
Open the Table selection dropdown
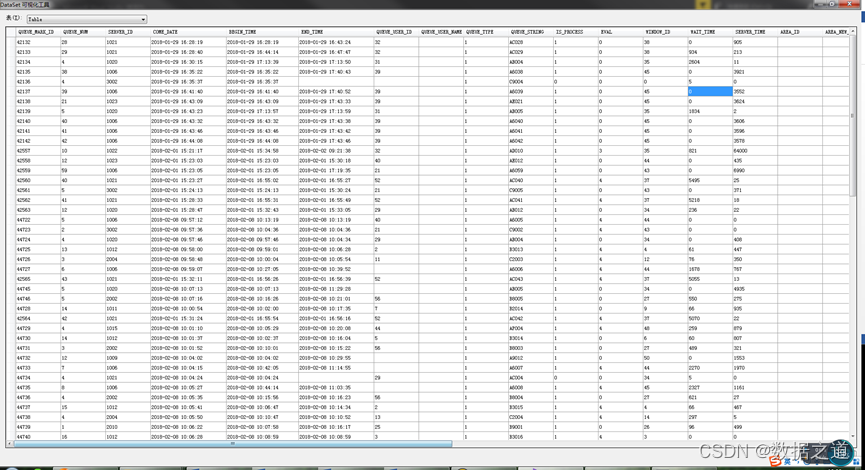tap(87, 19)
